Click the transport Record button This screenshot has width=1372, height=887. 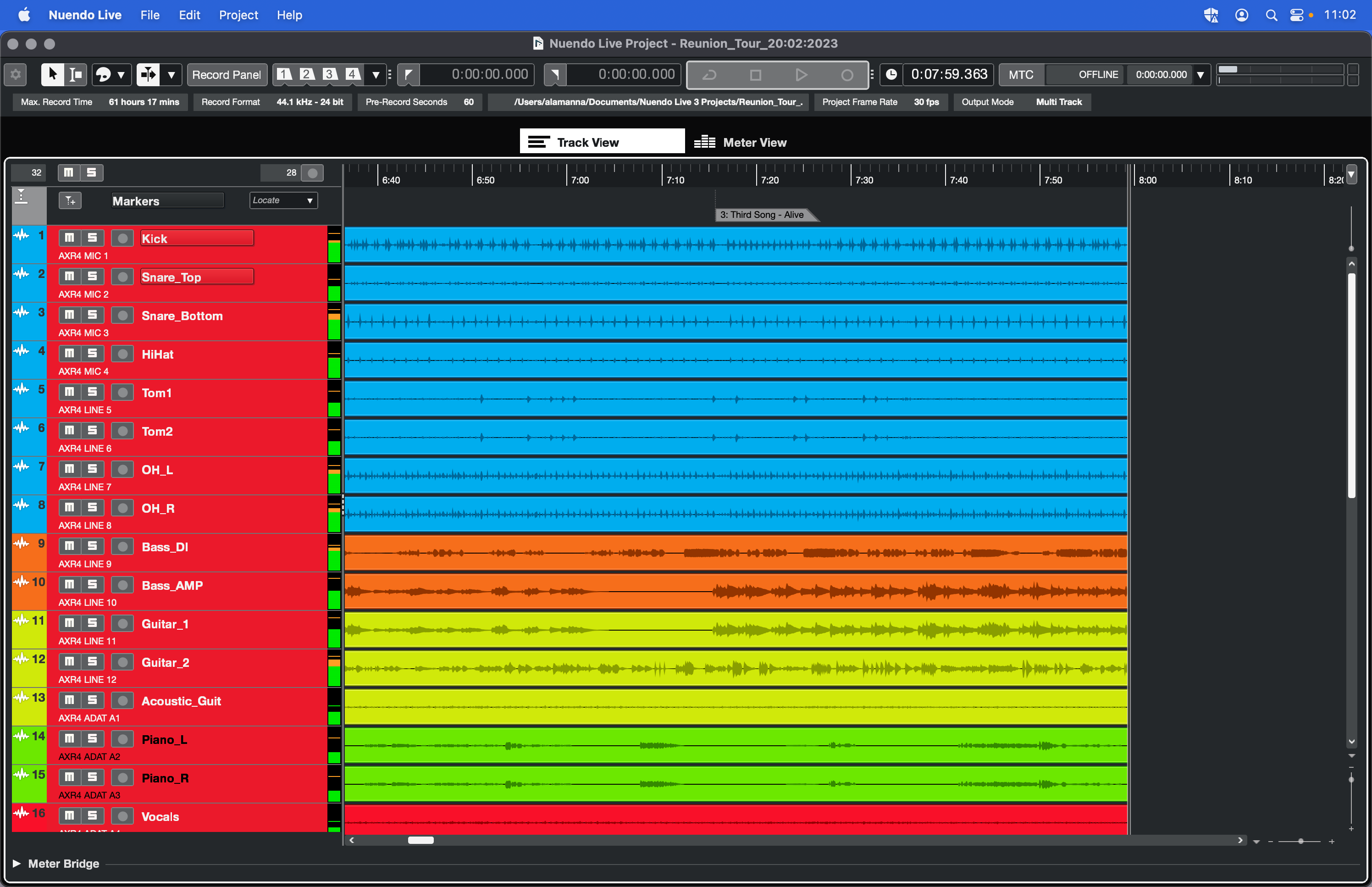coord(846,75)
